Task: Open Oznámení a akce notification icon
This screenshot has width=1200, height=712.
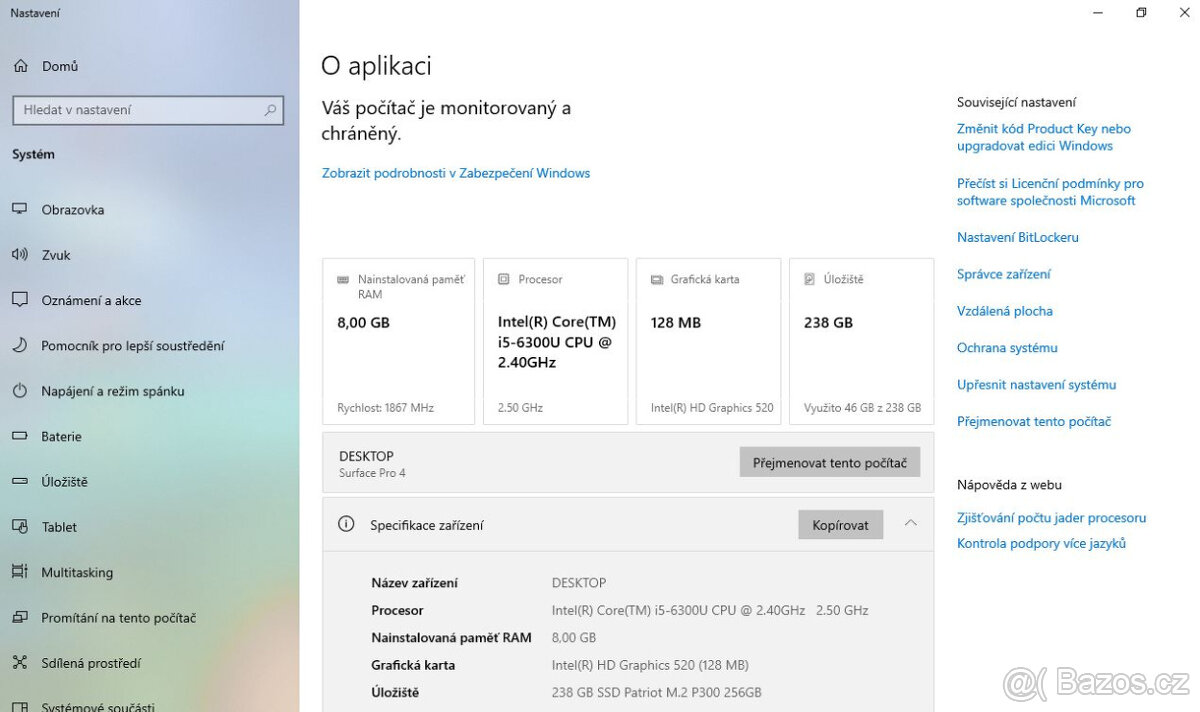Action: pos(20,300)
